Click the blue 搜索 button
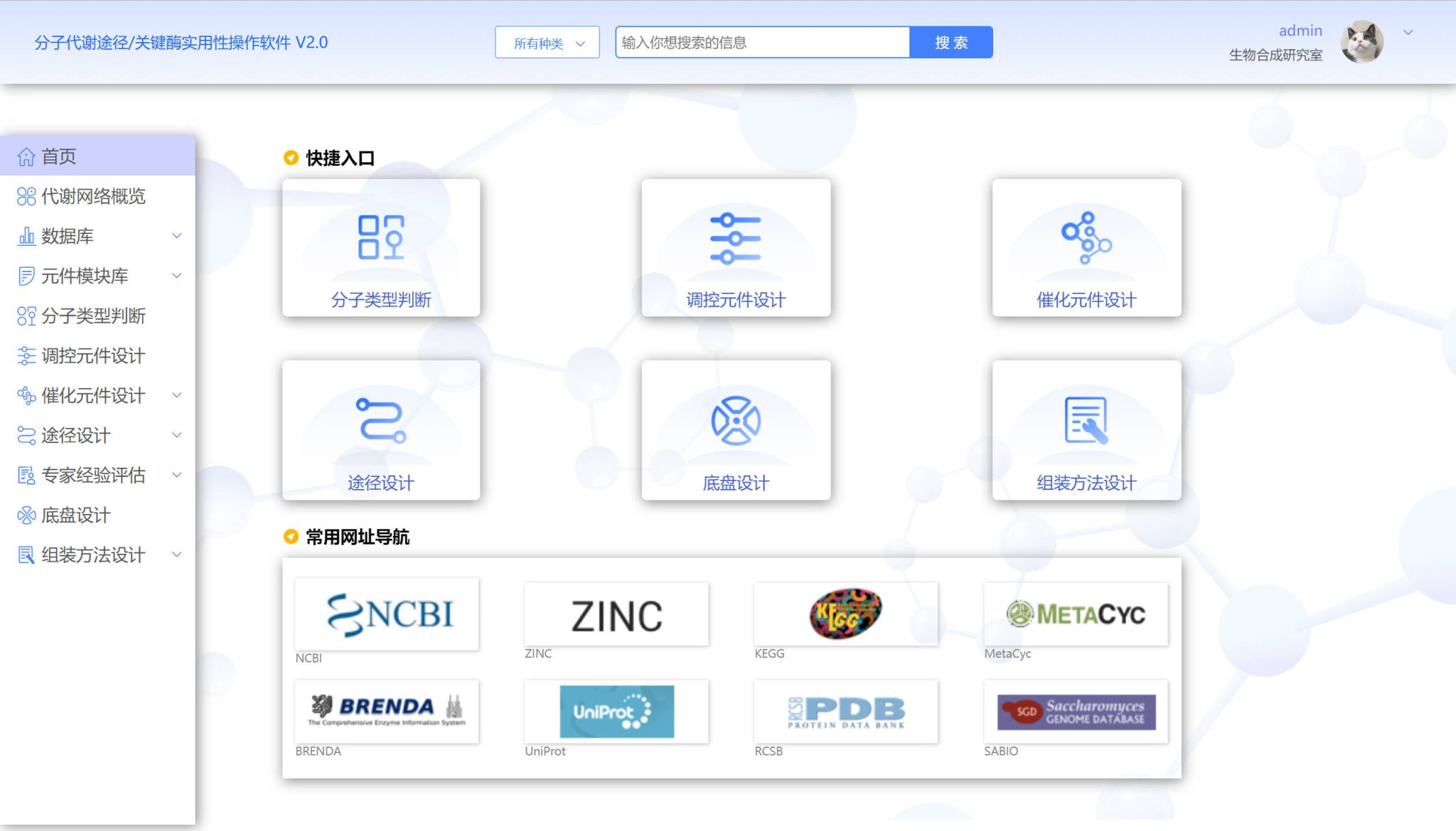Image resolution: width=1456 pixels, height=831 pixels. (951, 43)
